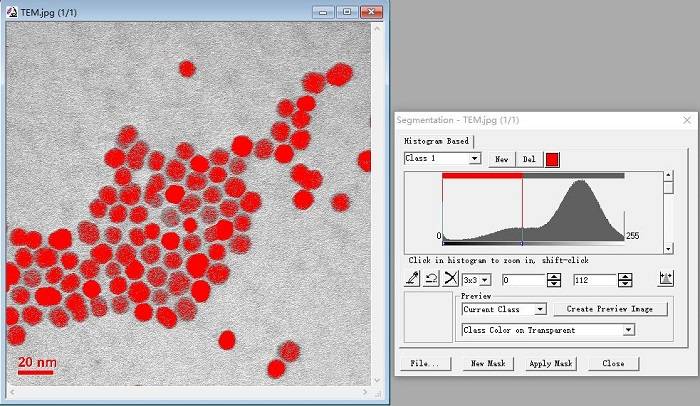The width and height of the screenshot is (700, 406).
Task: Switch to the Histogram Based tab
Action: (436, 141)
